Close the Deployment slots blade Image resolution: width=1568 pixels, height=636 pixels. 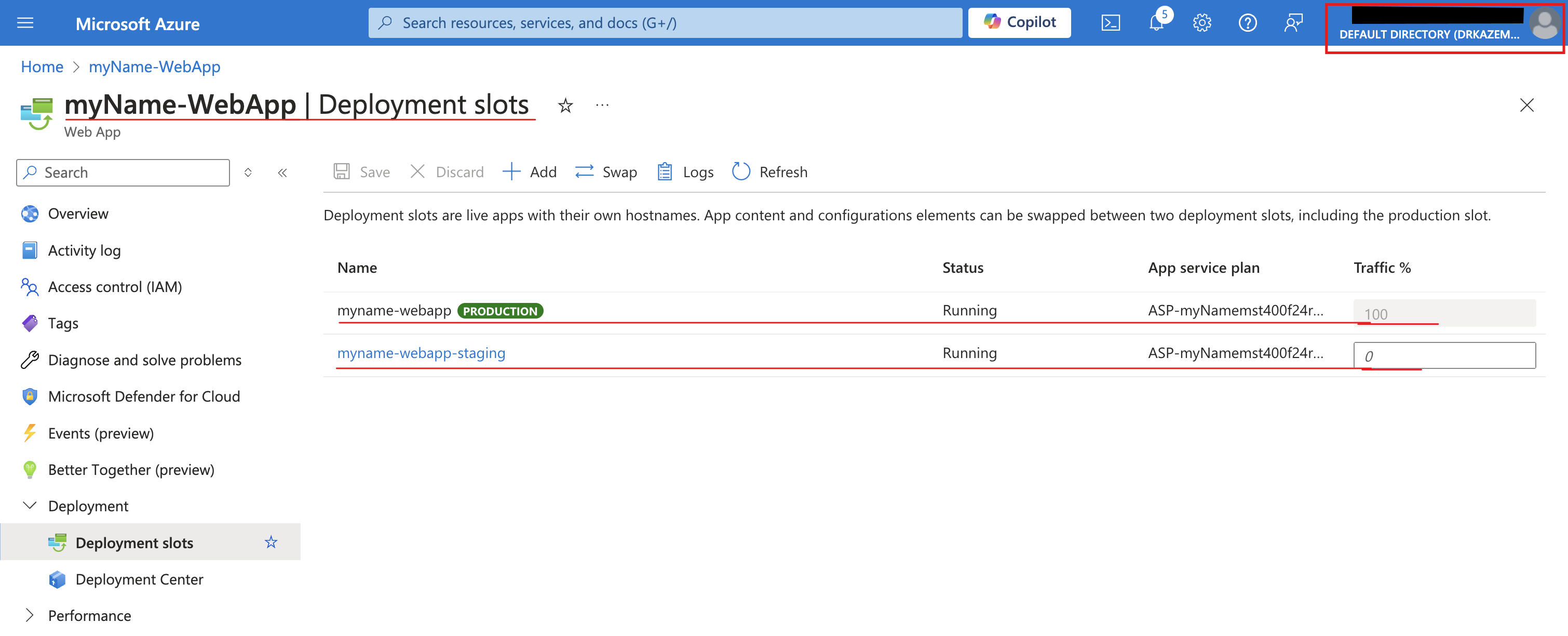[x=1526, y=105]
